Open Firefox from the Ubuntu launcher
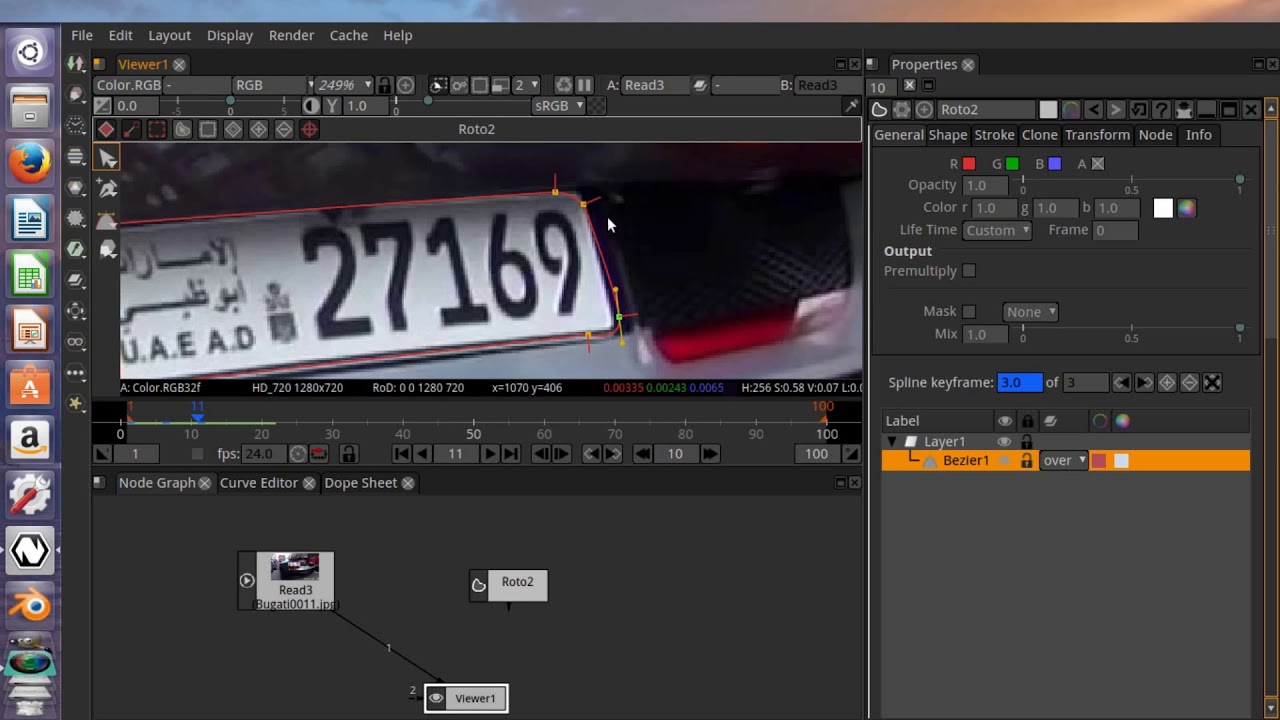1280x720 pixels. [30, 163]
